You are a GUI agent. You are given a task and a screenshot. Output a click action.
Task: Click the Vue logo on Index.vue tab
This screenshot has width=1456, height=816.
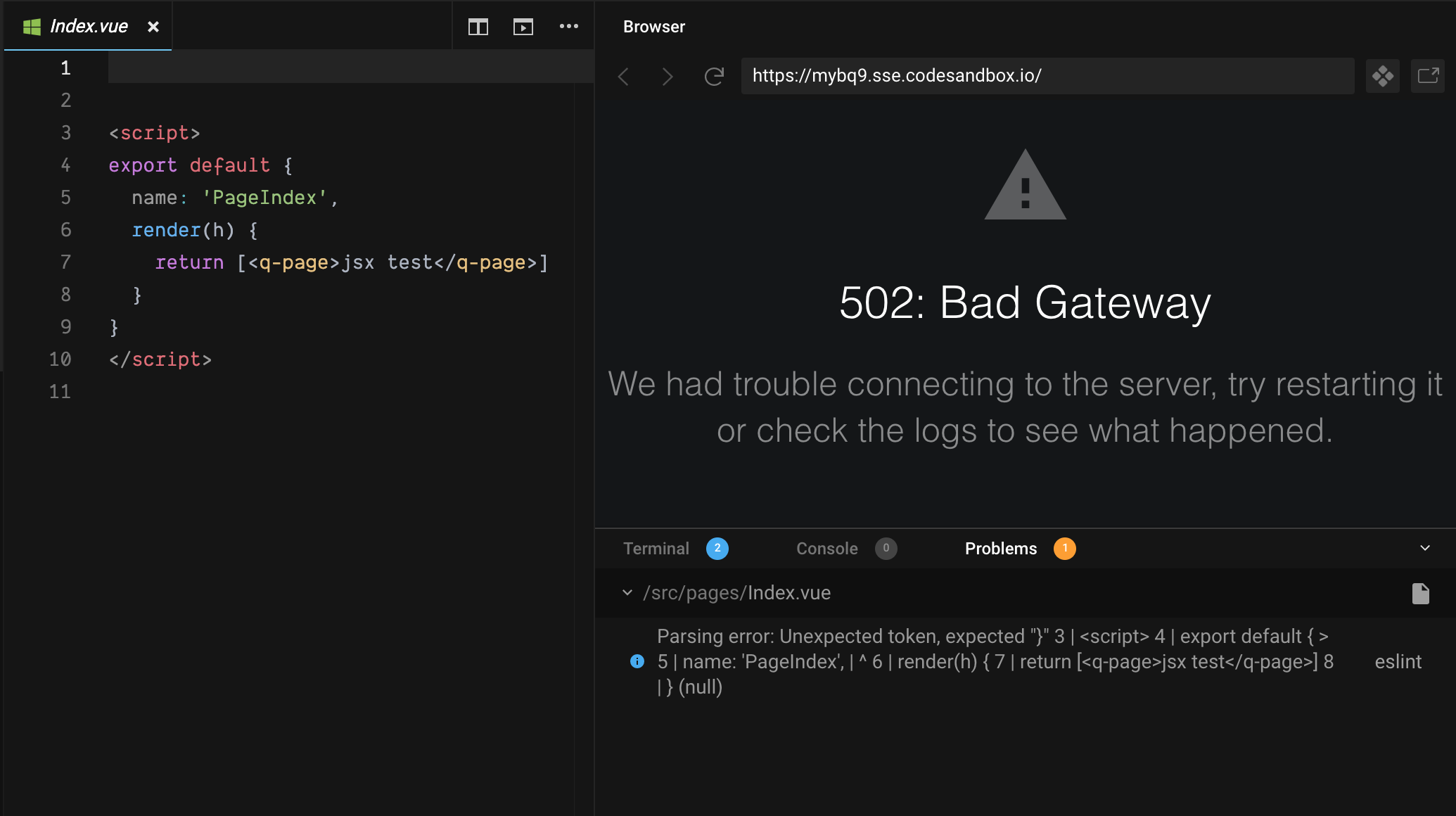click(x=31, y=26)
